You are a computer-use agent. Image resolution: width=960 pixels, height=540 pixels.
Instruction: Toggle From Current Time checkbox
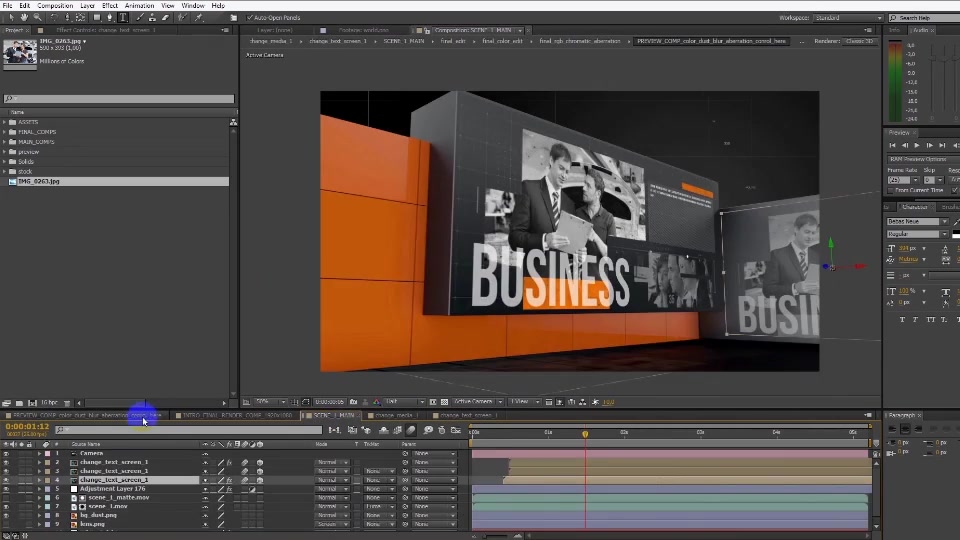(891, 190)
